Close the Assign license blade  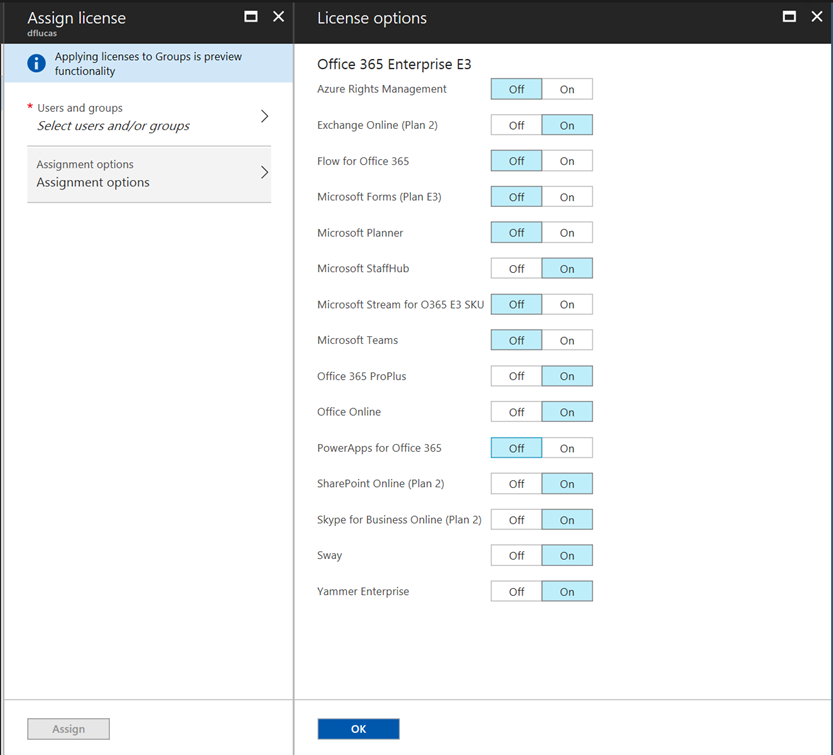[x=278, y=16]
